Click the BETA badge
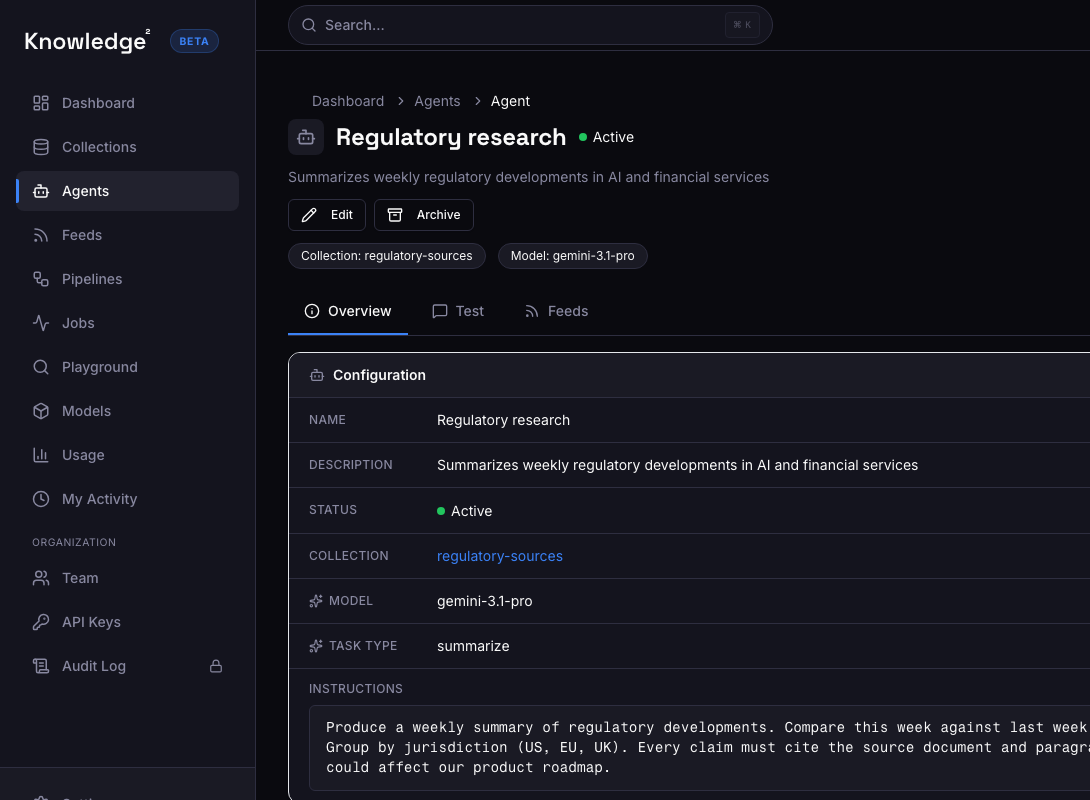Viewport: 1090px width, 800px height. [x=194, y=41]
